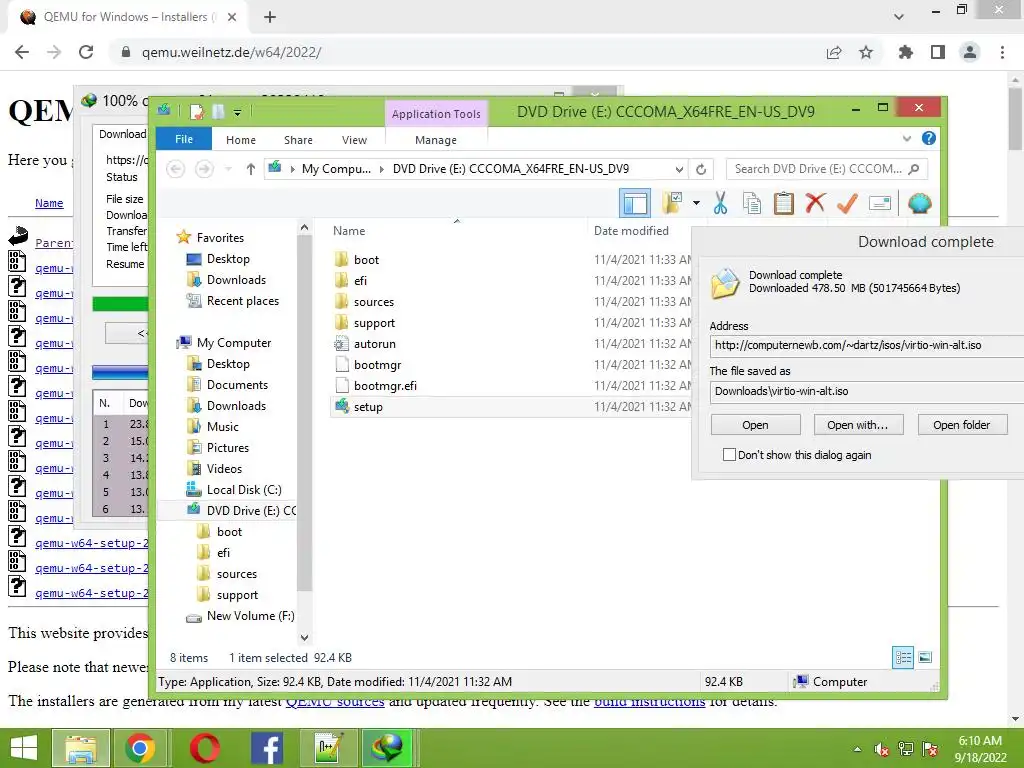This screenshot has height=768, width=1024.
Task: Click the Chrome bookmark star icon
Action: pyautogui.click(x=865, y=52)
